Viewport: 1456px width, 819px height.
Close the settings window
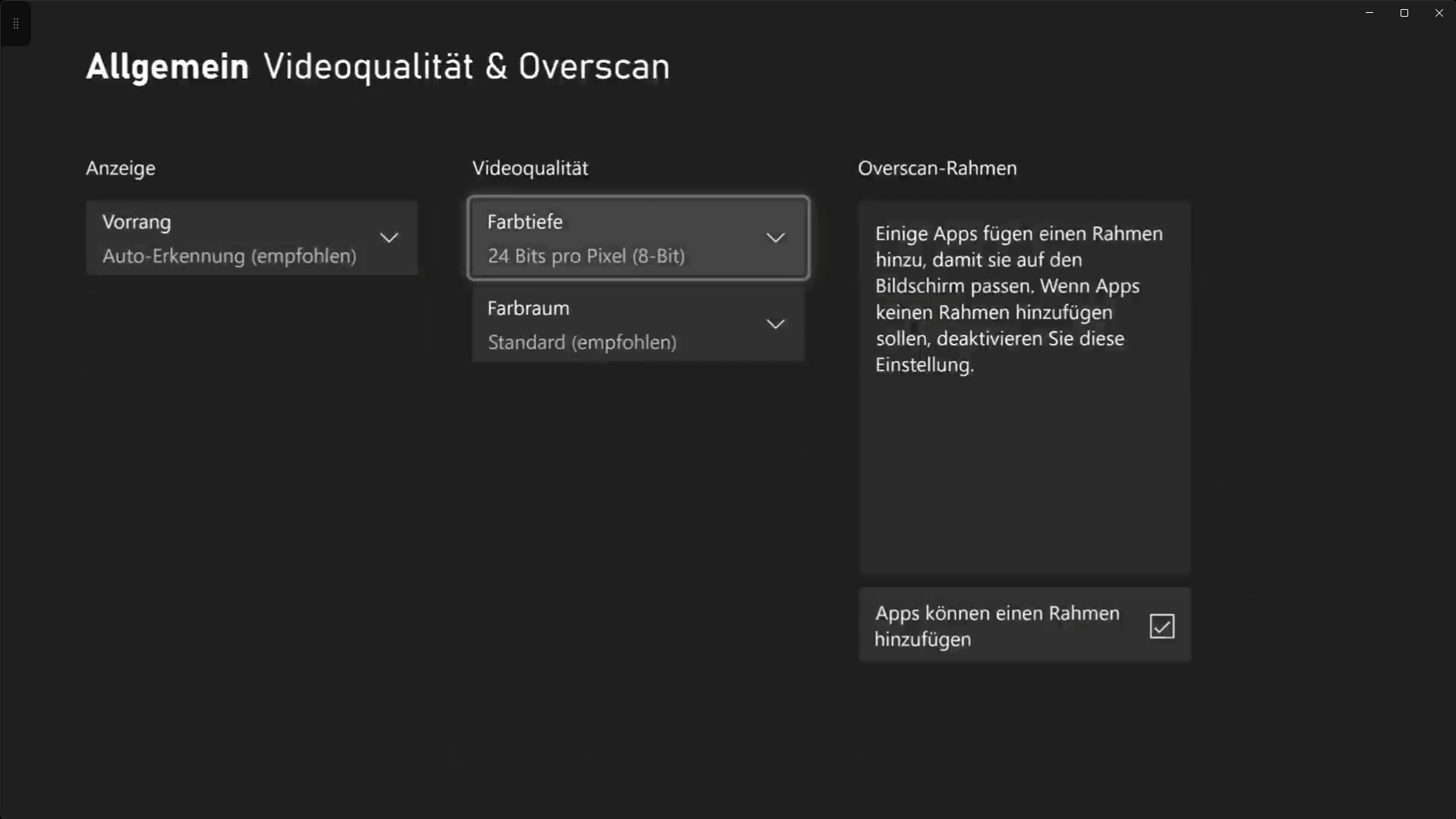(1439, 13)
